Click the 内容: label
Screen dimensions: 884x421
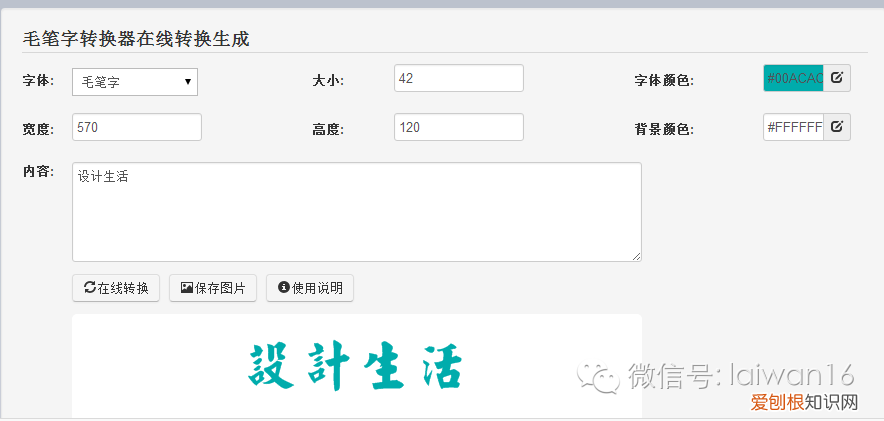pyautogui.click(x=38, y=171)
